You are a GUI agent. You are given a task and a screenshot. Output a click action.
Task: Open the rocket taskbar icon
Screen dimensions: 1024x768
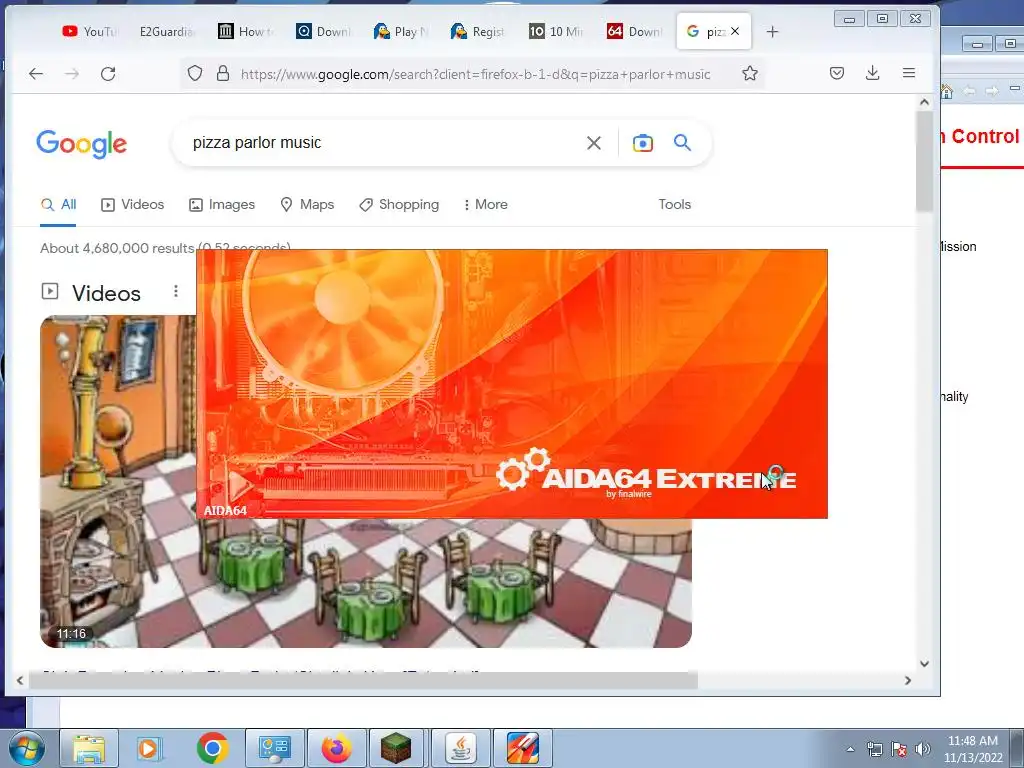522,748
